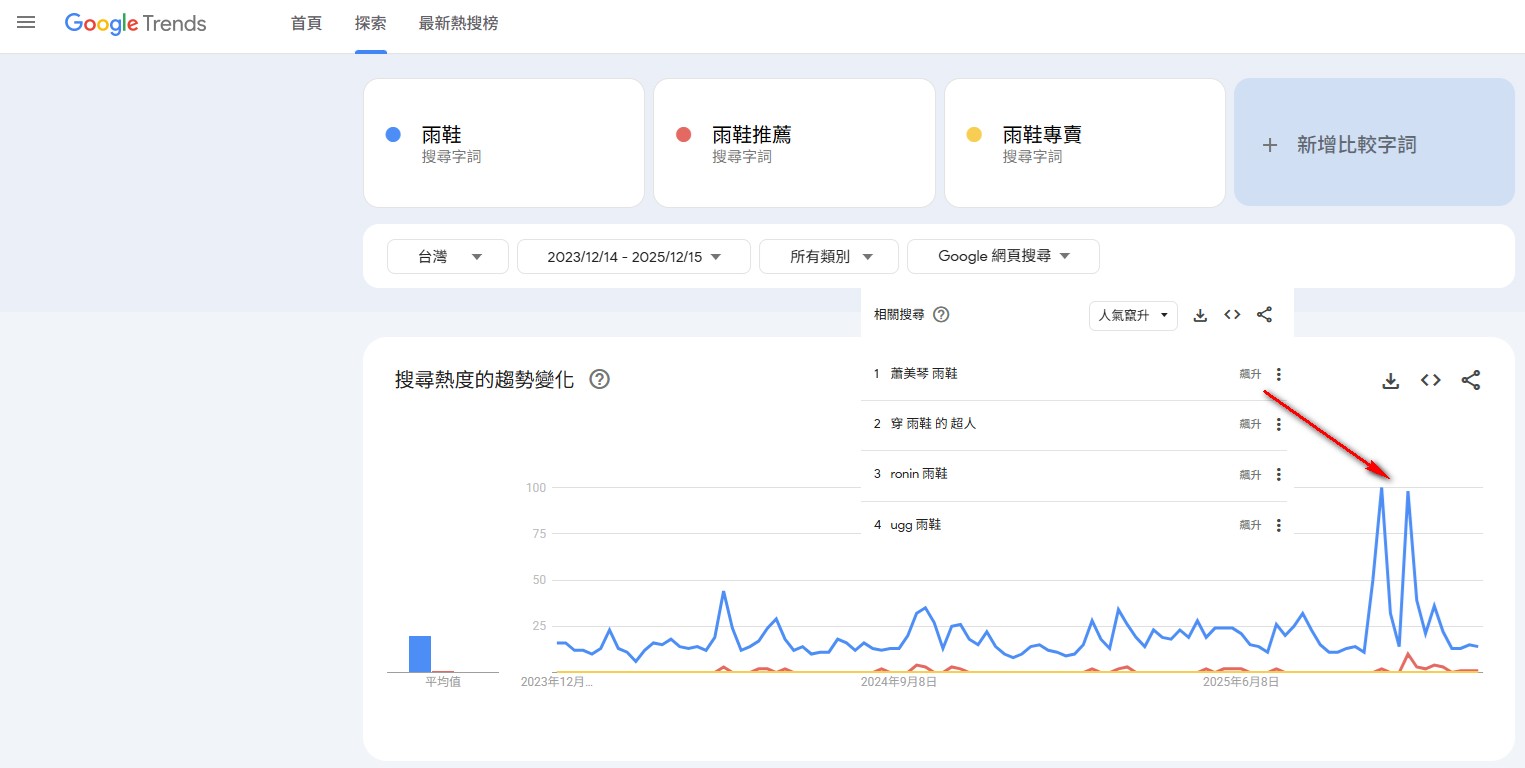Open related query ronin 雨鞋
1525x768 pixels.
click(918, 474)
